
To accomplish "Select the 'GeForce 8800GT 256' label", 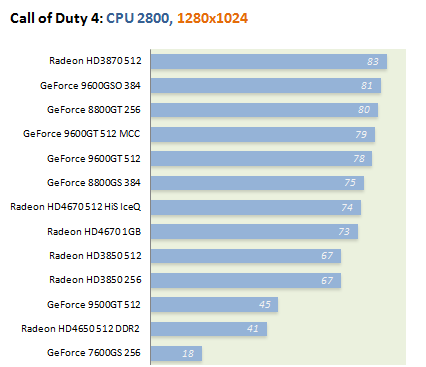I will tap(94, 110).
